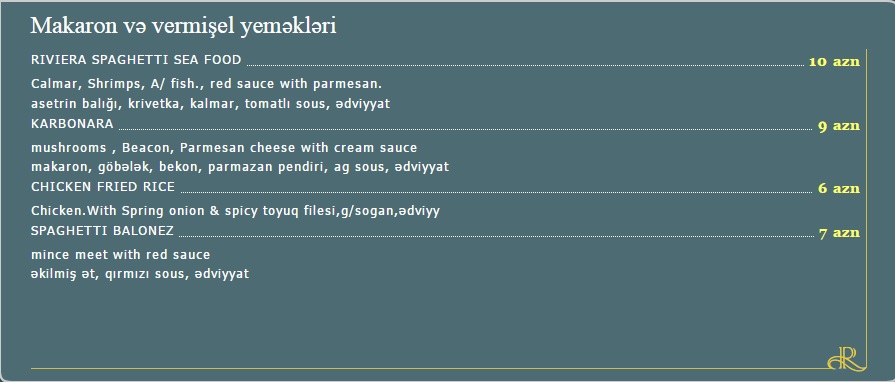The width and height of the screenshot is (895, 382).
Task: Click the 9 azn price
Action: click(x=838, y=126)
